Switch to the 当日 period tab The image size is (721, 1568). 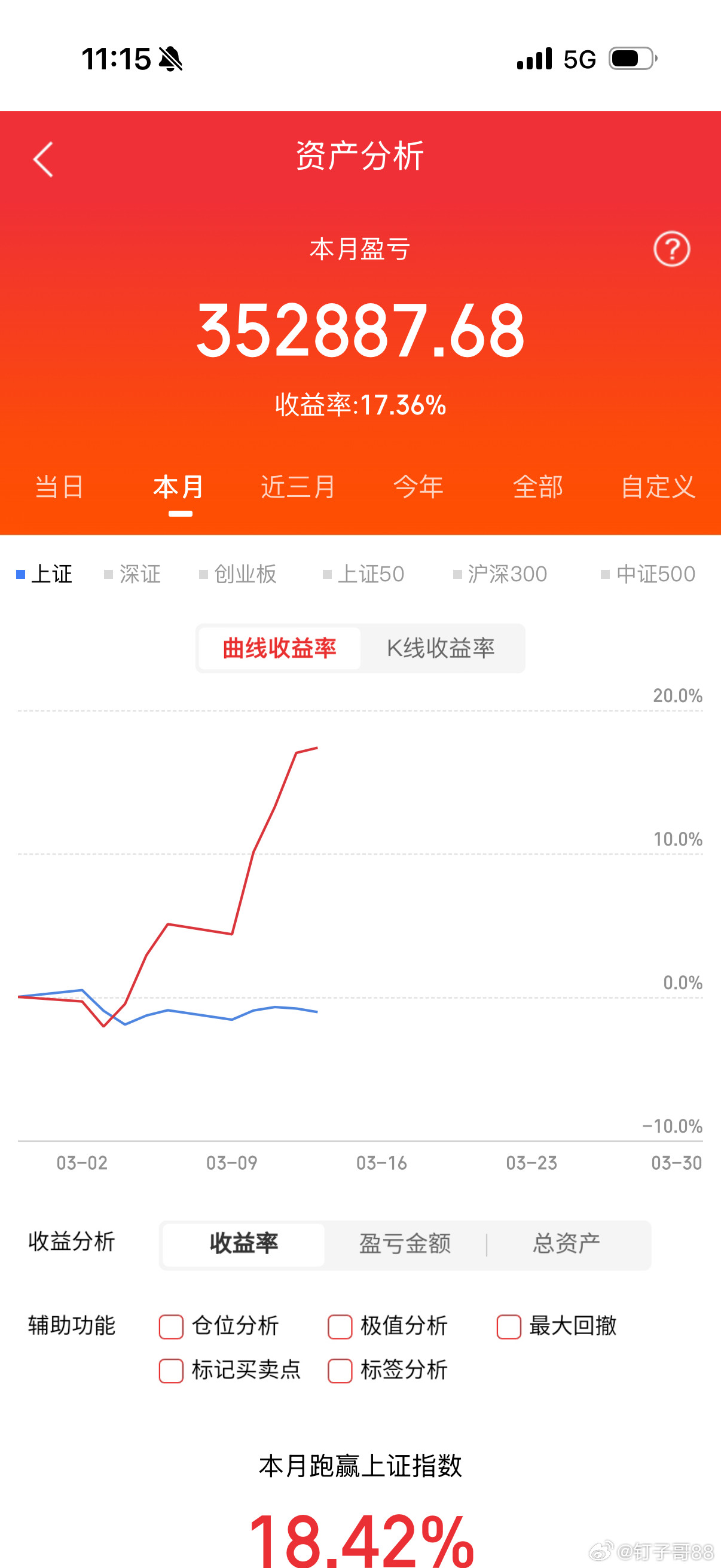point(59,487)
